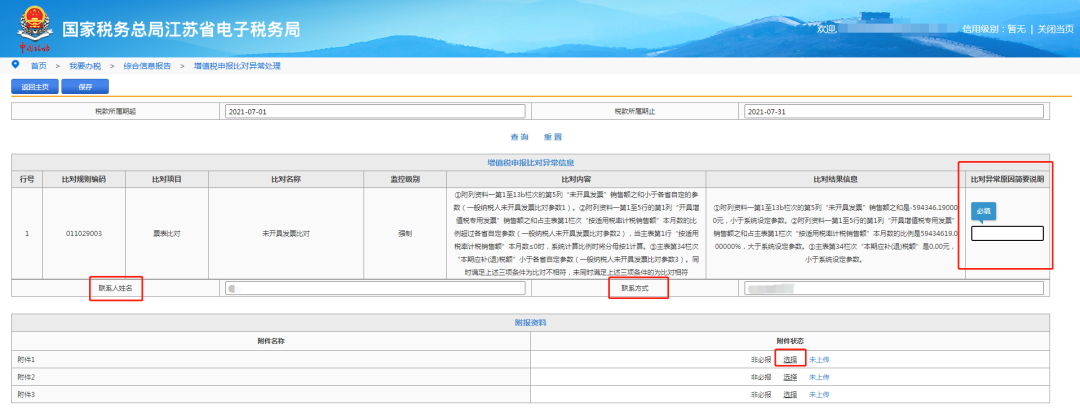Click 未上传 status for 附件3
1080x415 pixels.
coord(819,395)
